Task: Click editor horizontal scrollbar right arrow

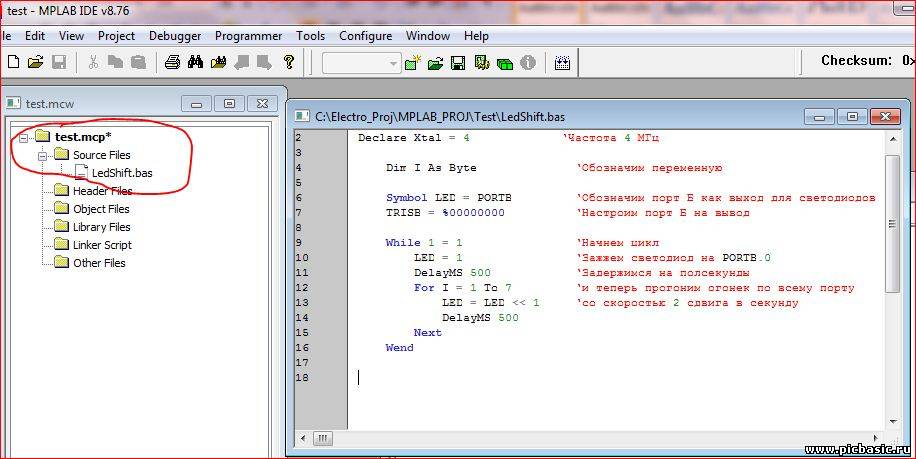Action: [x=875, y=438]
